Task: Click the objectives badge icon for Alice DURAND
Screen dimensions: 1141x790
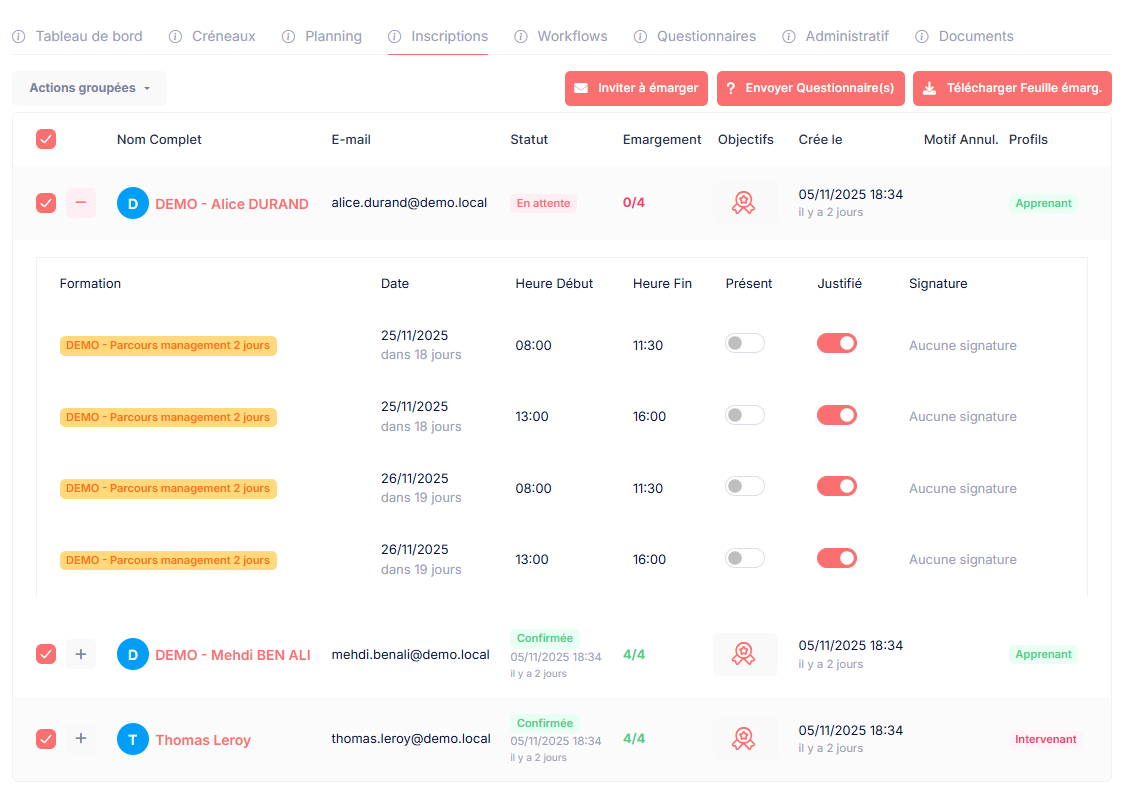Action: [743, 203]
